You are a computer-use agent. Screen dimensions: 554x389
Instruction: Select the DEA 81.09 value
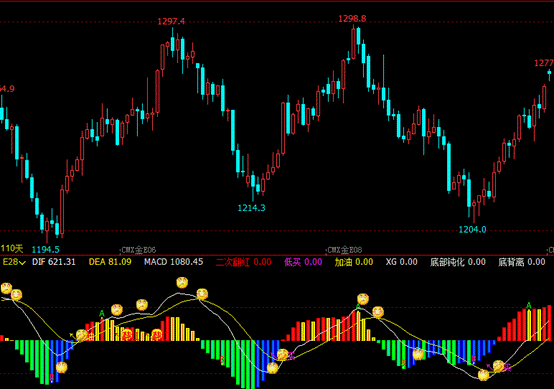tap(110, 262)
